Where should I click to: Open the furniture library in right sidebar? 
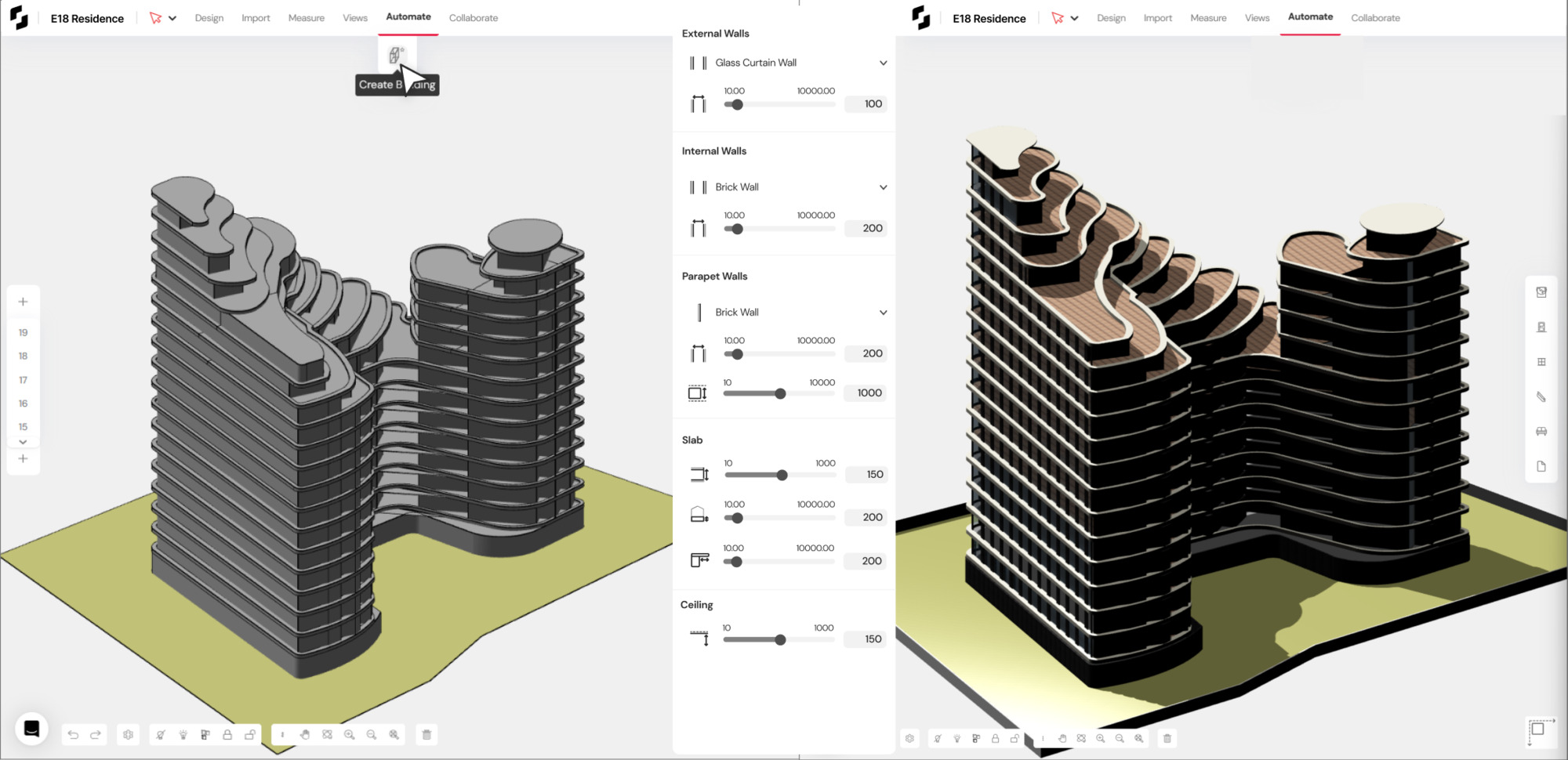[1541, 432]
